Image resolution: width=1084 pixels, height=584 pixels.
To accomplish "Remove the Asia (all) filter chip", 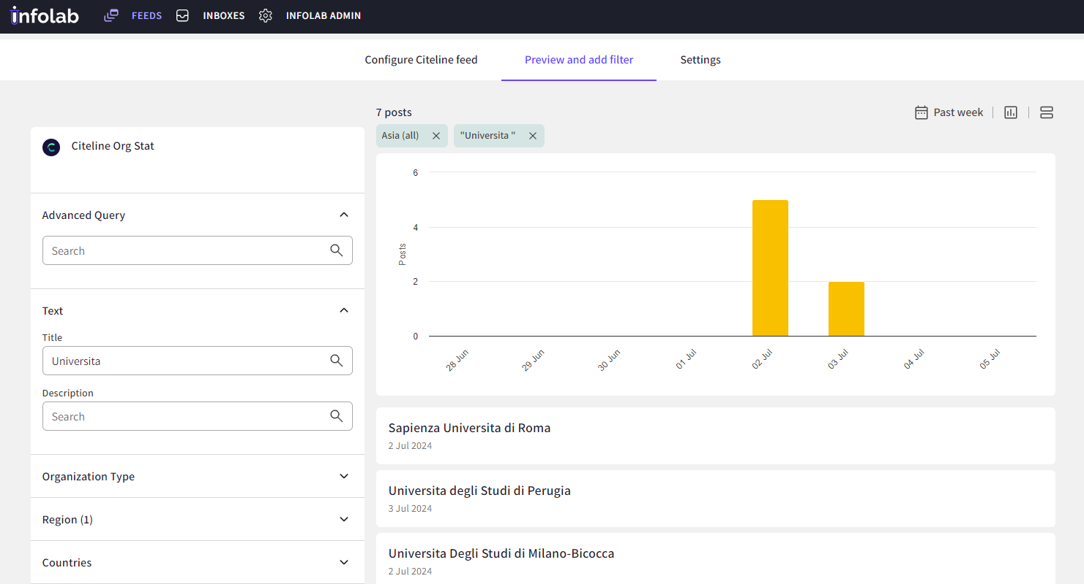I will [436, 136].
